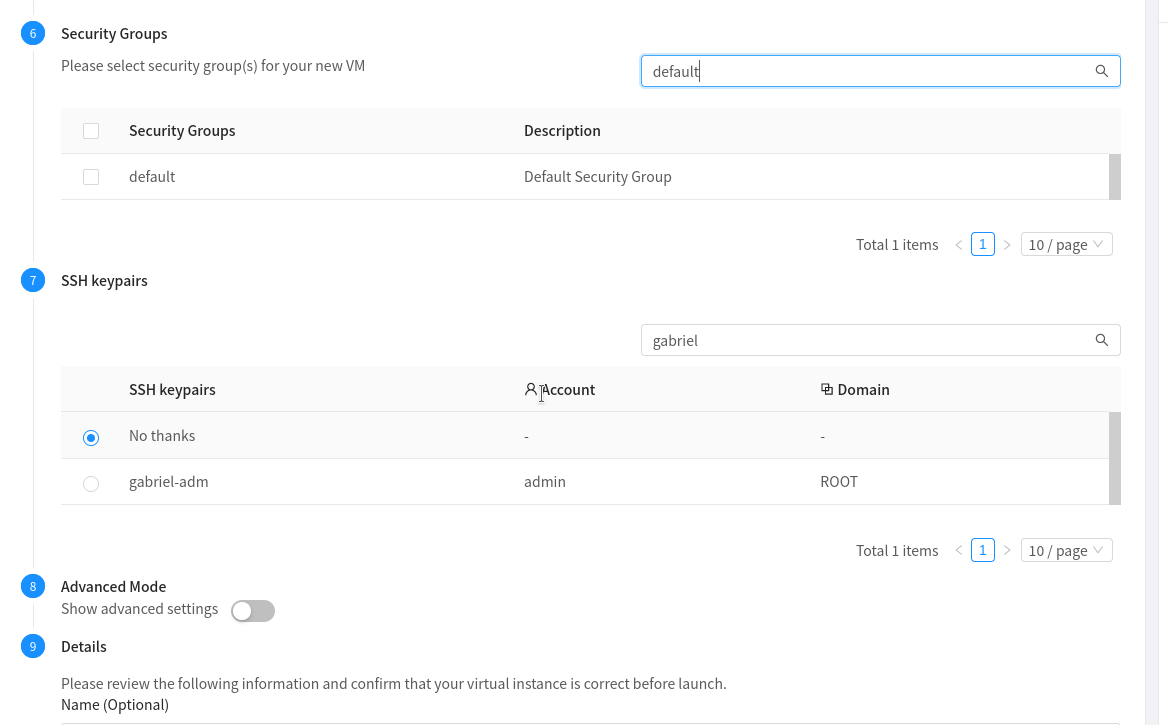The width and height of the screenshot is (1168, 725).
Task: Click the step 9 circle icon
Action: 32,646
